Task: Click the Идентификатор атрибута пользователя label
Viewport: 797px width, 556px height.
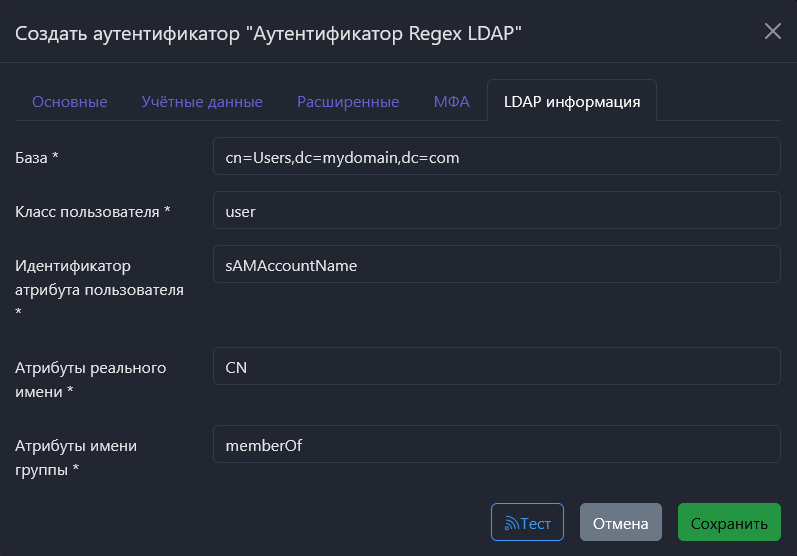Action: (99, 278)
